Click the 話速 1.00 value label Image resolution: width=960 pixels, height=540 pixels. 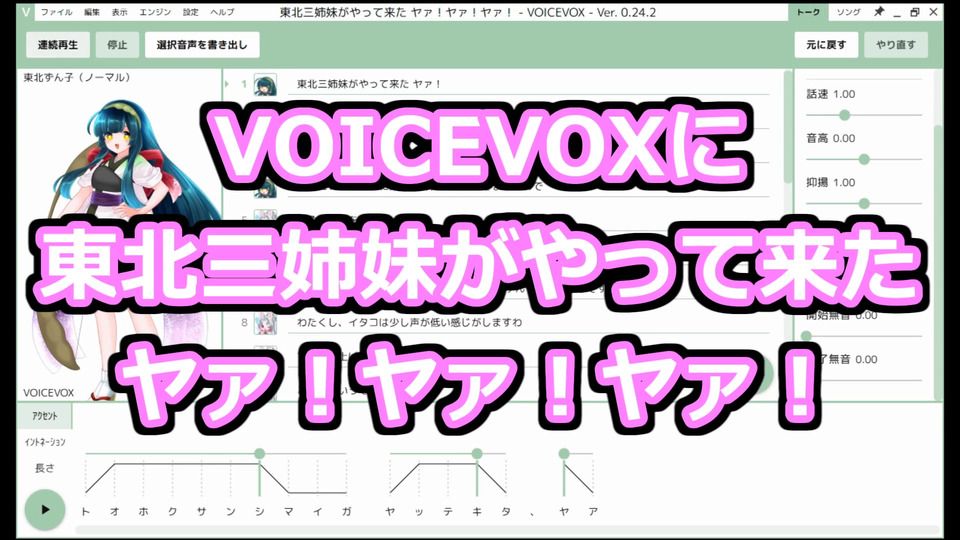tap(831, 94)
